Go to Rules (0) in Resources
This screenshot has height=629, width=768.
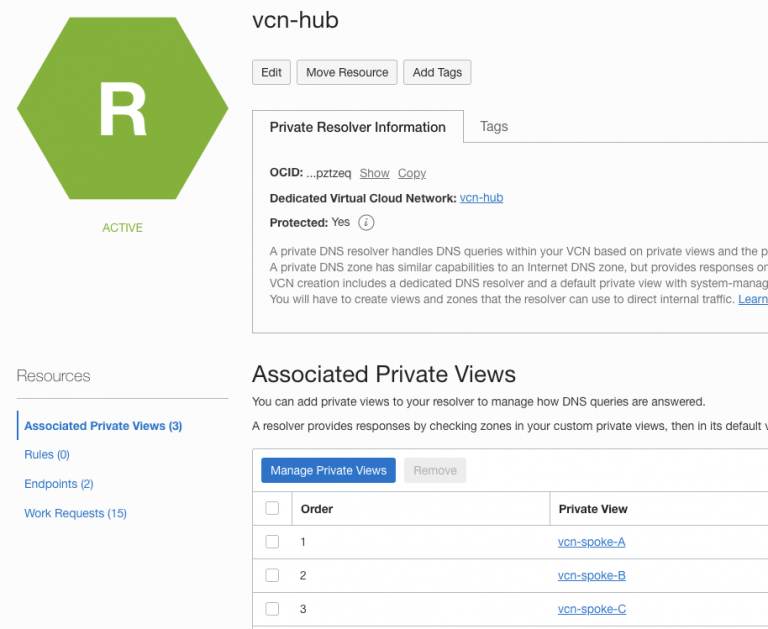(47, 455)
